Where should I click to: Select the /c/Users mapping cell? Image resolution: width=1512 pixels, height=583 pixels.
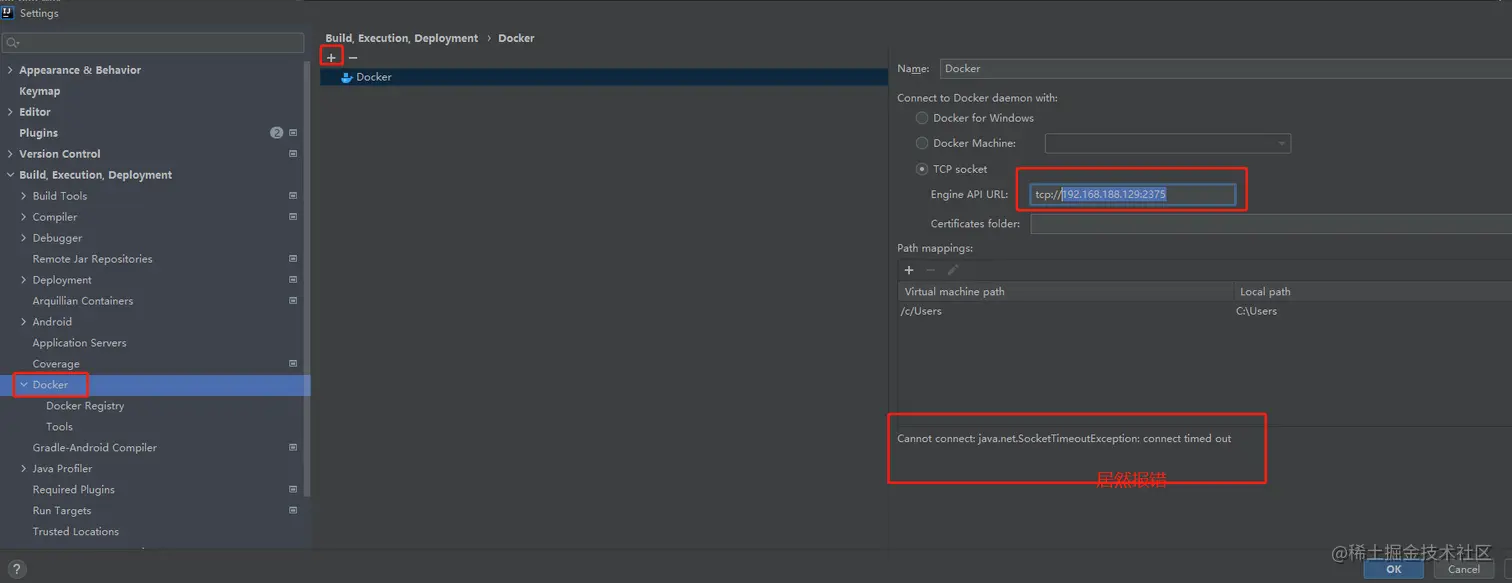pos(1066,311)
